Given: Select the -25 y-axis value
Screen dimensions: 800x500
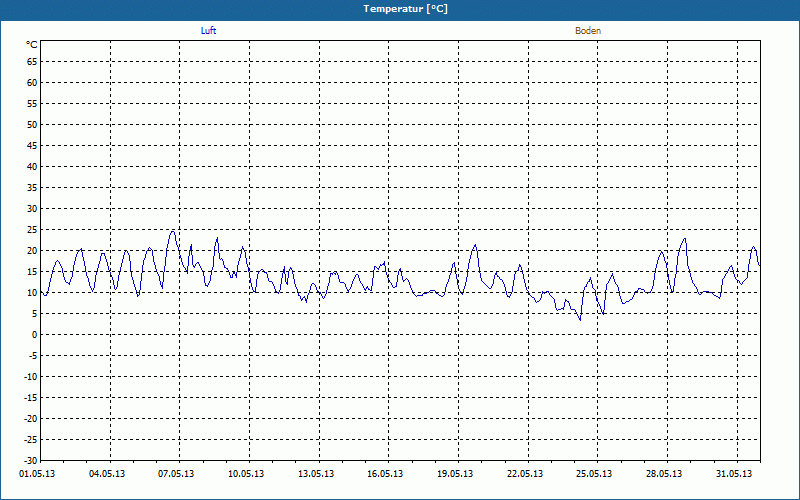Looking at the screenshot, I should click(31, 440).
